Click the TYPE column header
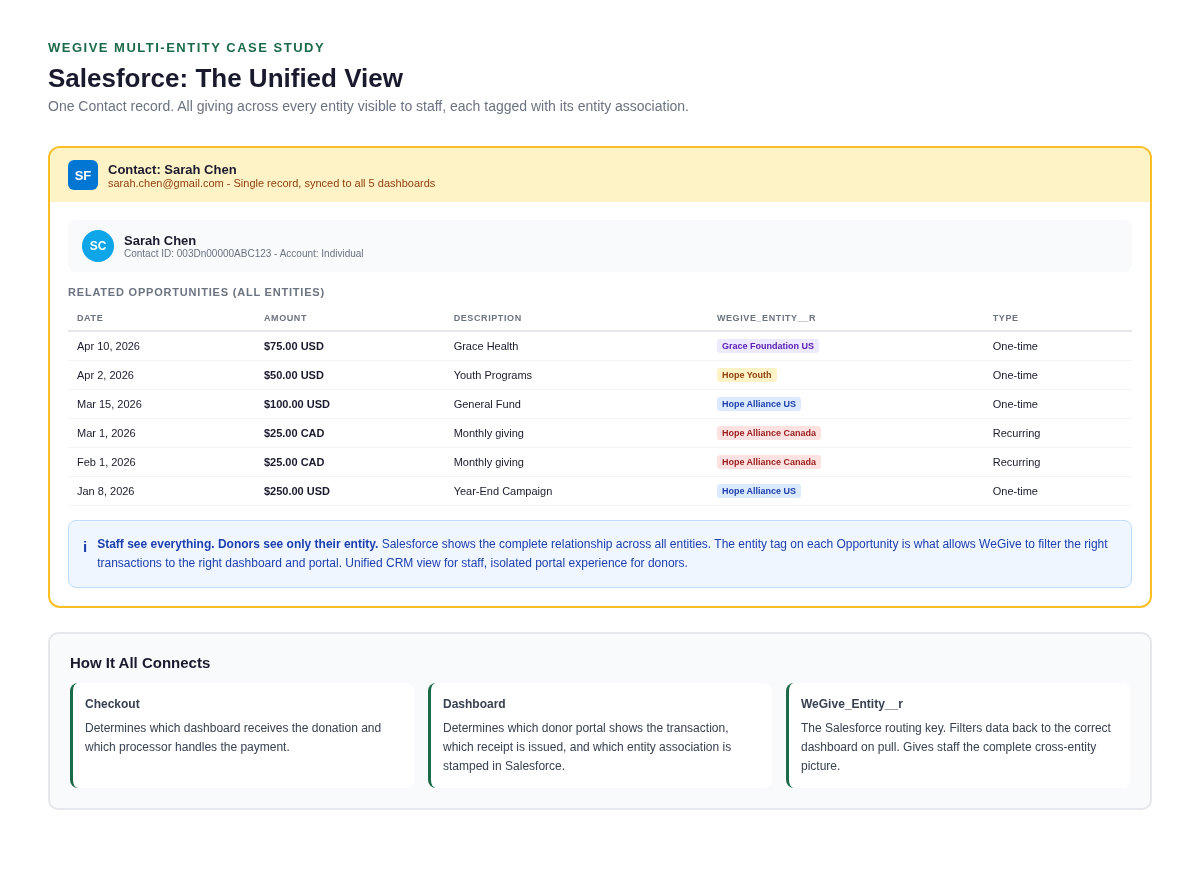This screenshot has height=870, width=1200. [x=1005, y=318]
